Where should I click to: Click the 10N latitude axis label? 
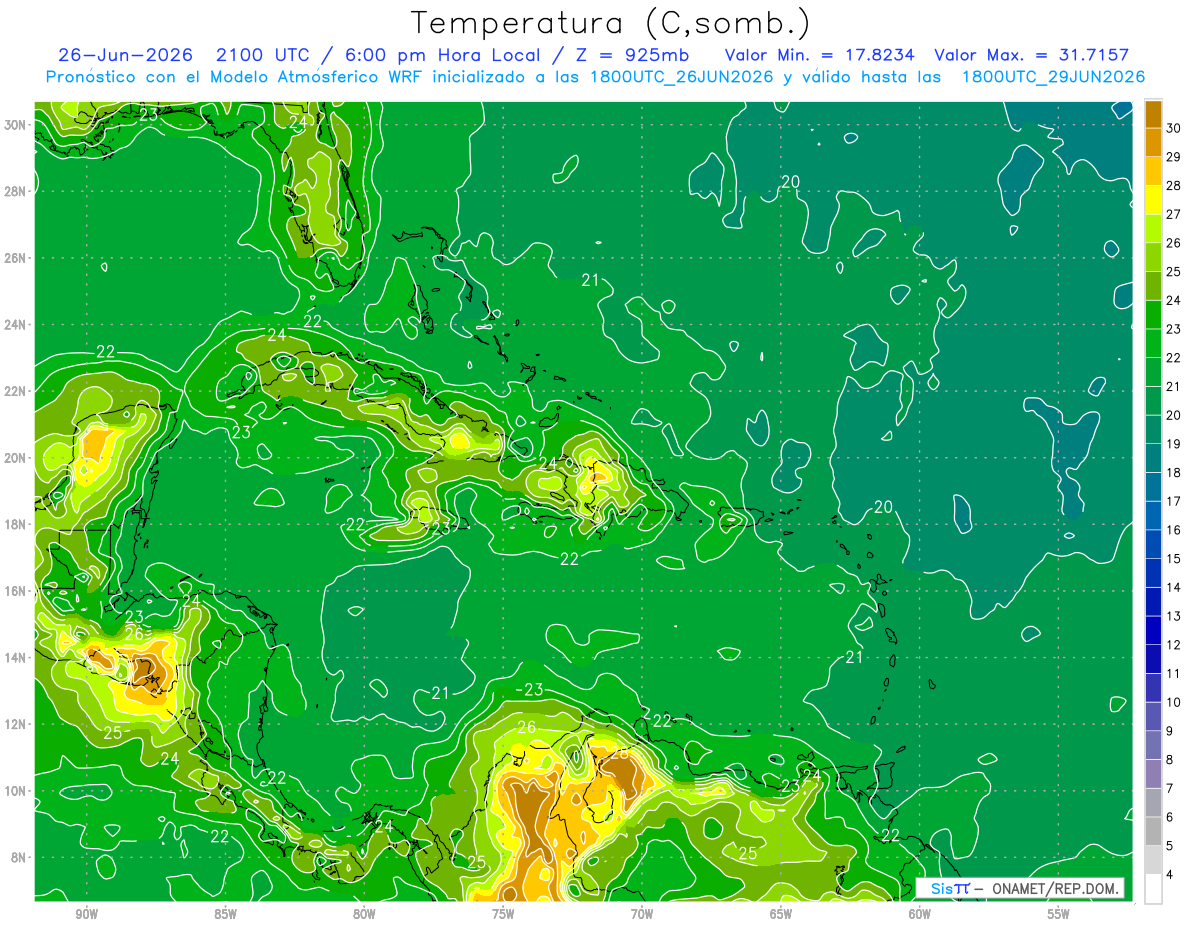[x=16, y=791]
